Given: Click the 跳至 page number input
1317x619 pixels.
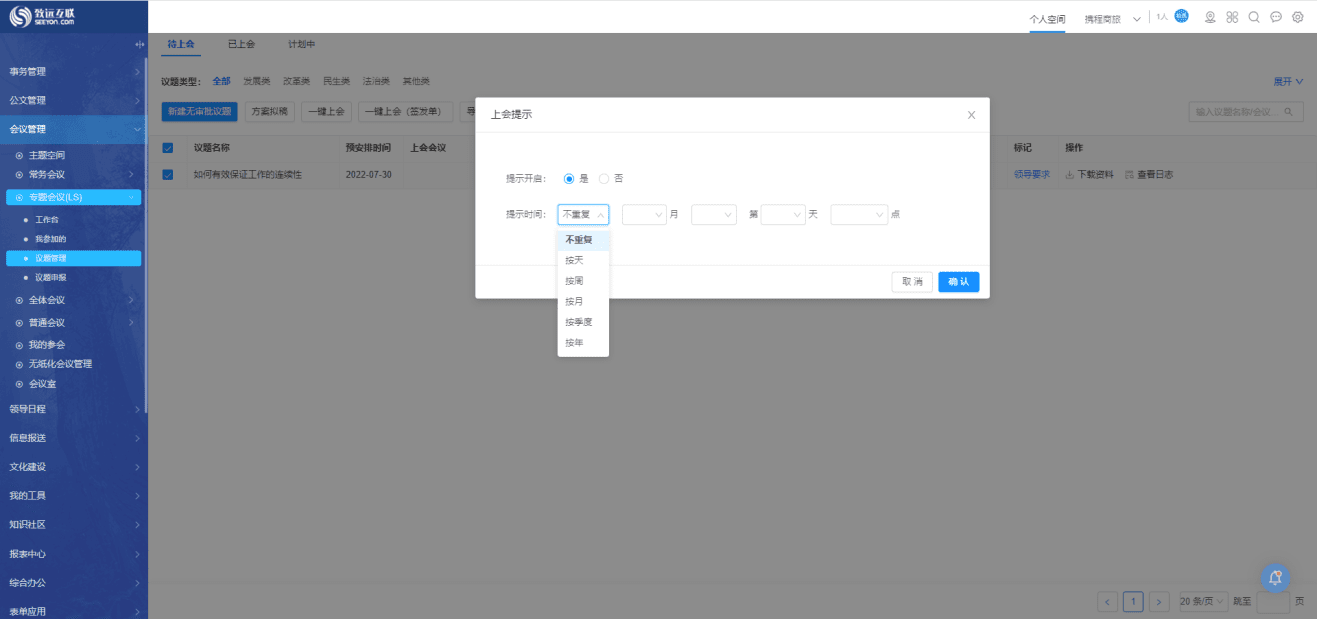Looking at the screenshot, I should coord(1273,601).
